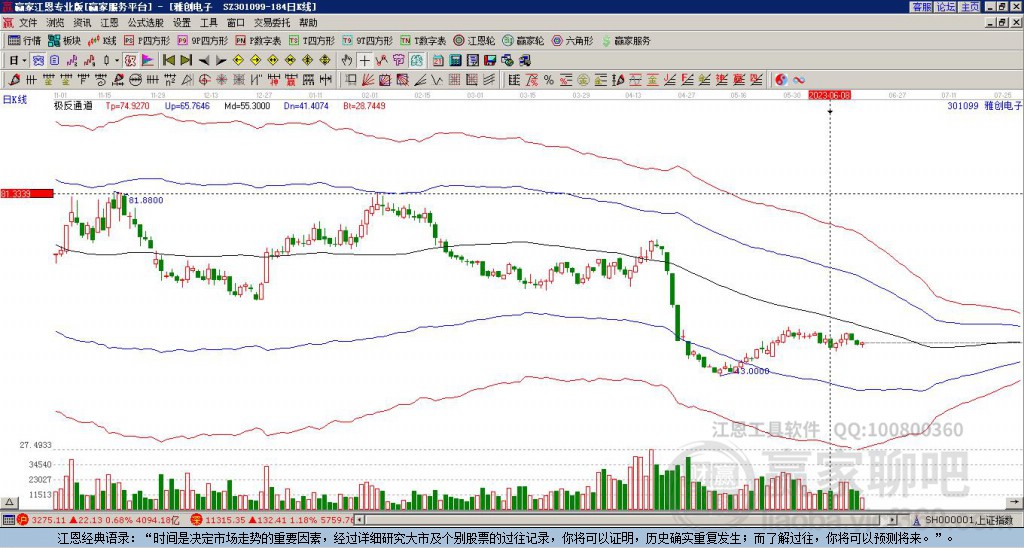Viewport: 1024px width, 548px height.
Task: Open the calendar date icon
Action: coord(438,61)
